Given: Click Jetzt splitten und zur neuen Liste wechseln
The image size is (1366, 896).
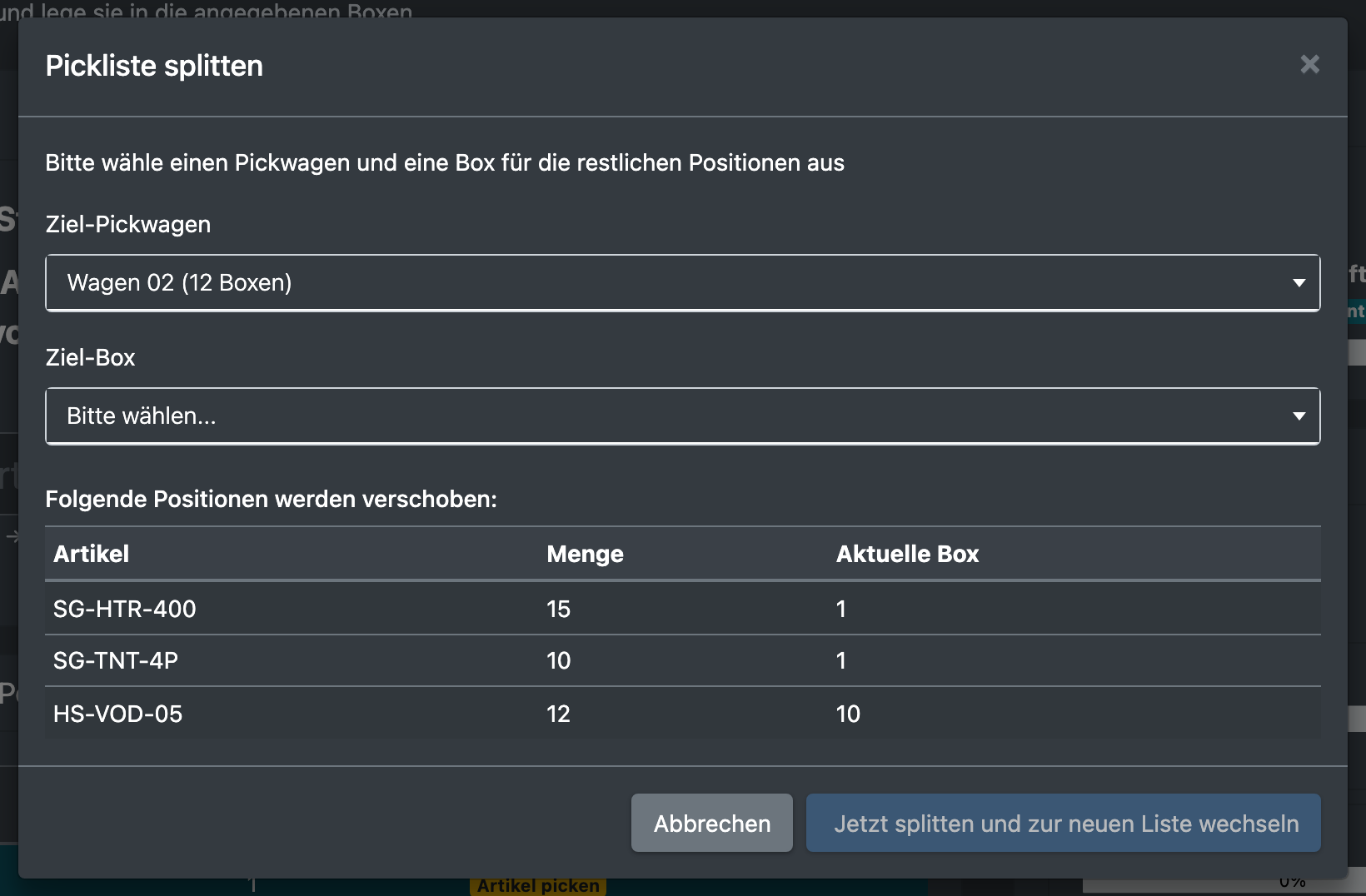Looking at the screenshot, I should tap(1064, 823).
